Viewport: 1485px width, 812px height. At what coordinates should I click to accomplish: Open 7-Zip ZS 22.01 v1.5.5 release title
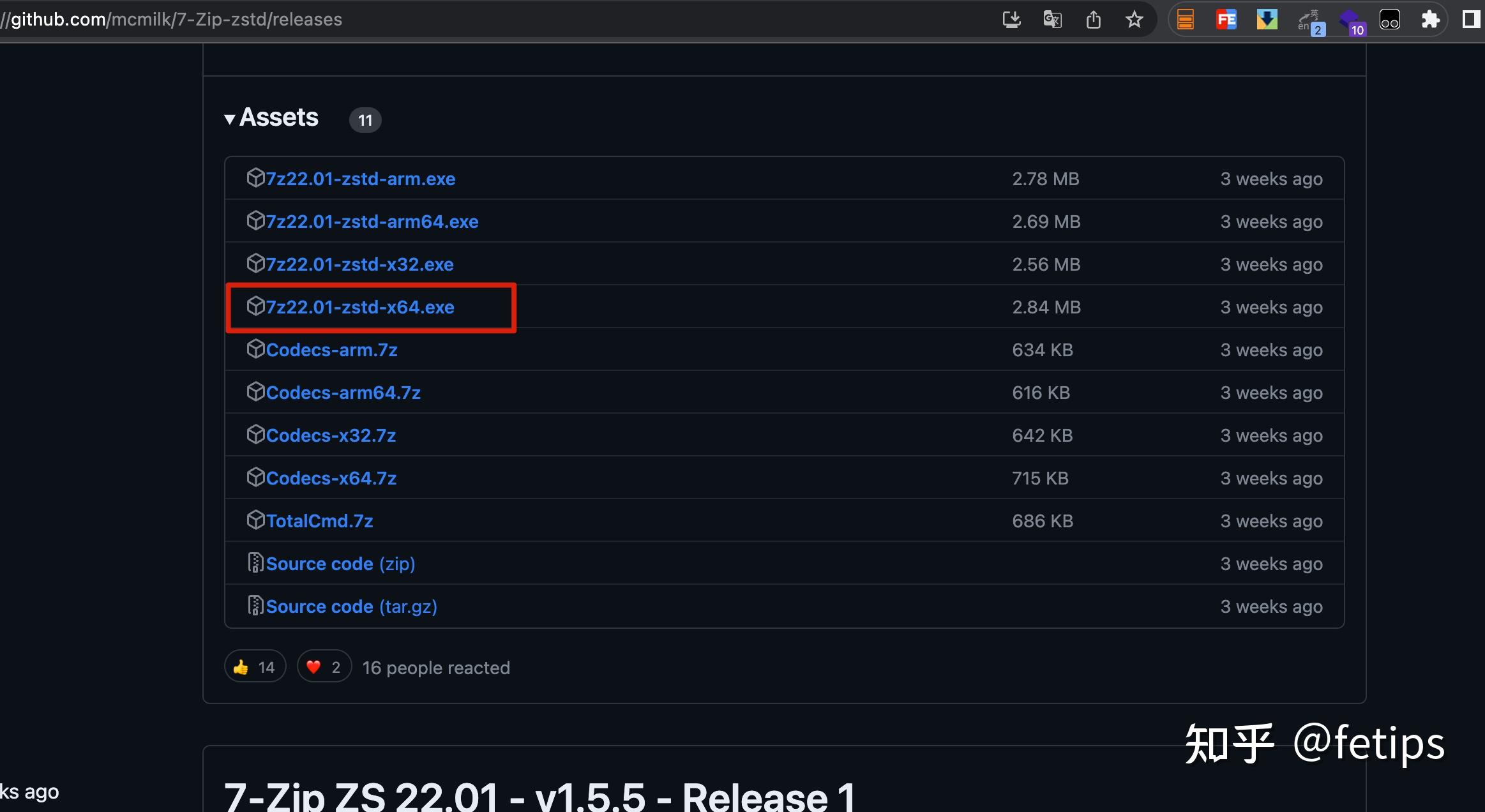pos(539,797)
